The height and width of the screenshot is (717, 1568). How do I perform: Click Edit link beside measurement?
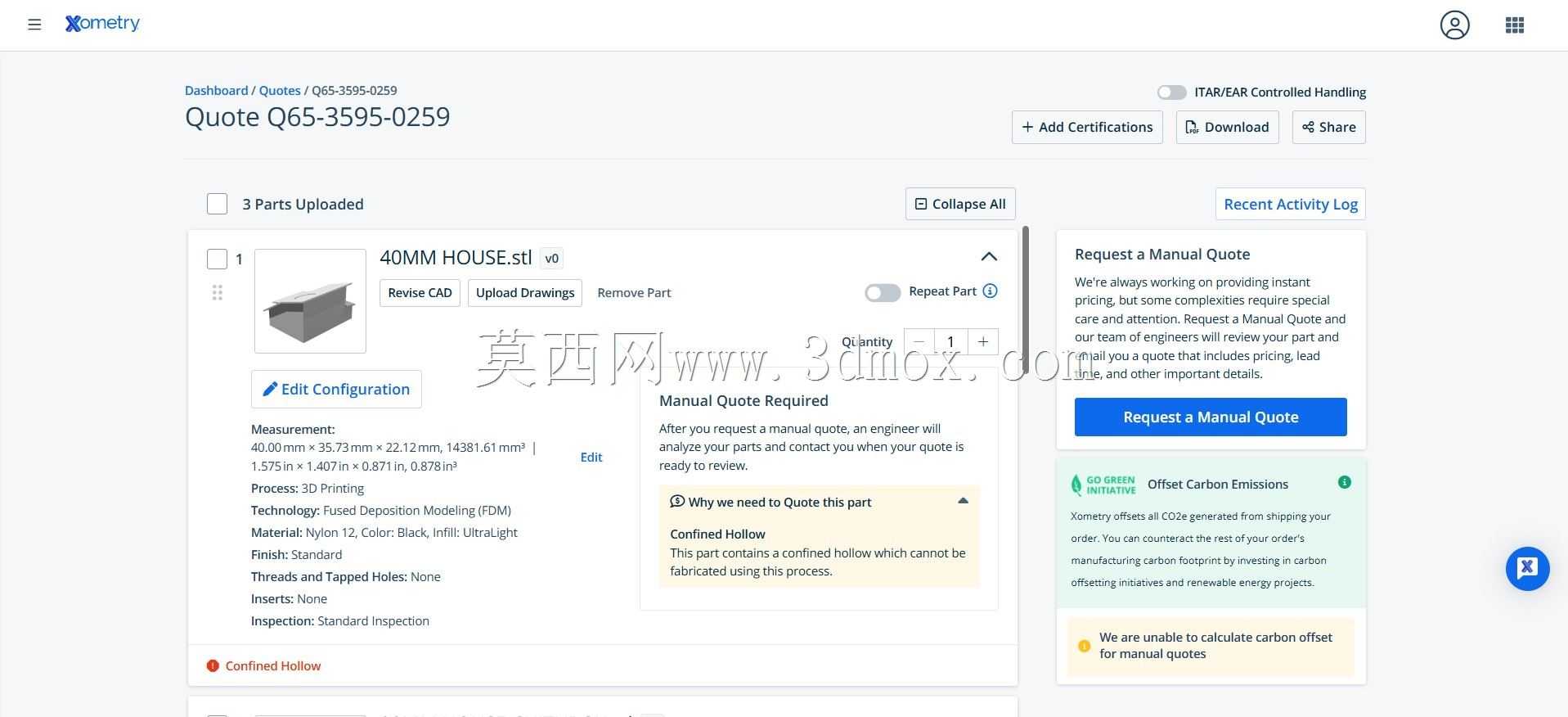[x=591, y=458]
